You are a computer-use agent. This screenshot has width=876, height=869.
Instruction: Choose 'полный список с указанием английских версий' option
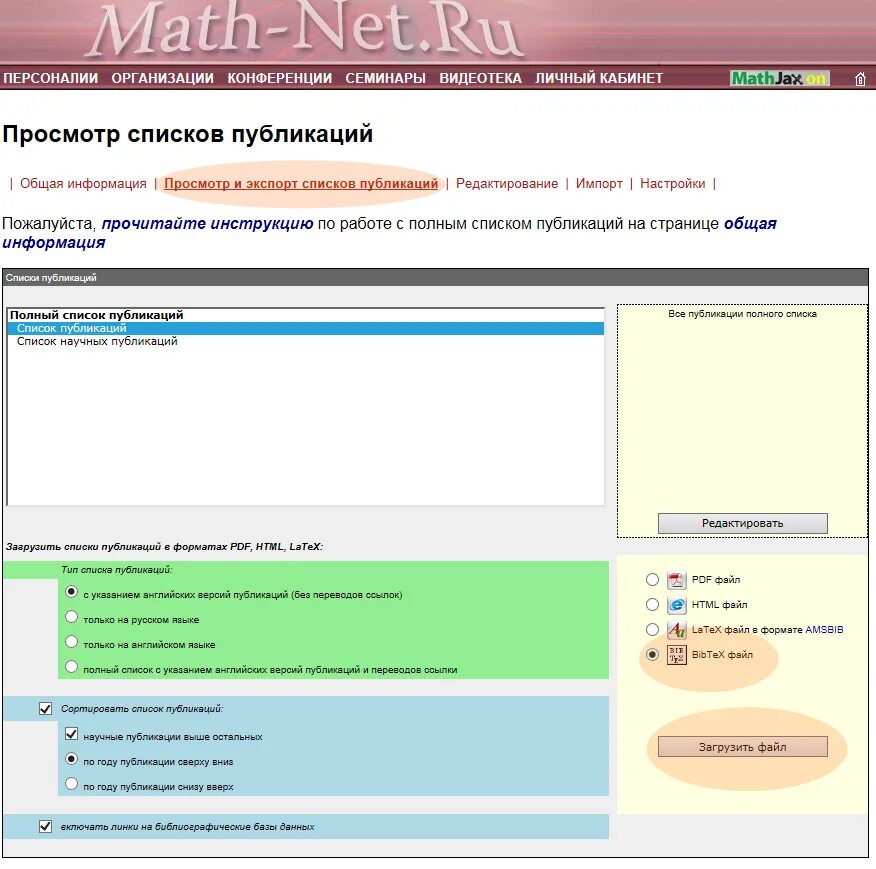72,666
